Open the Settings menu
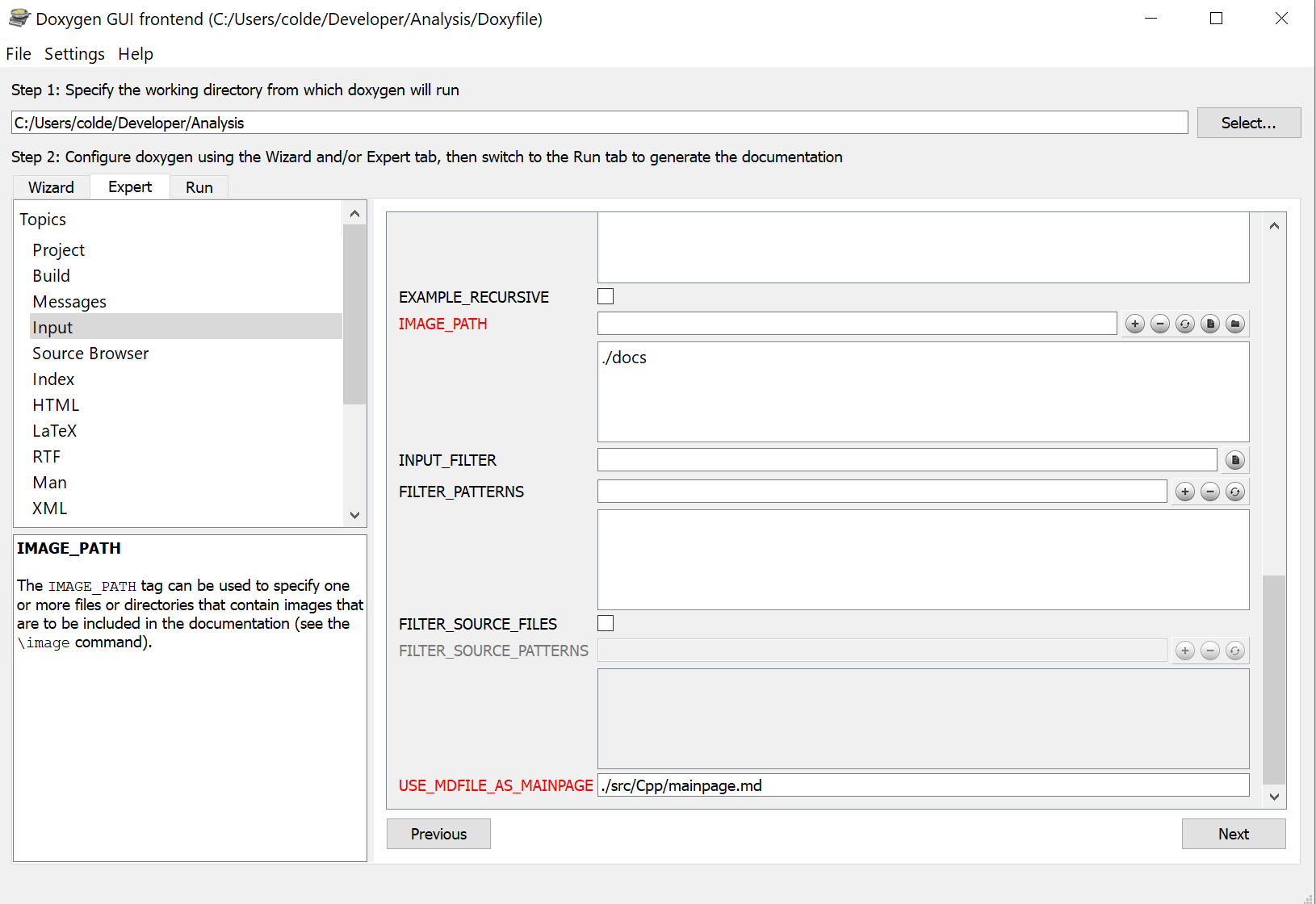The image size is (1316, 904). 74,54
